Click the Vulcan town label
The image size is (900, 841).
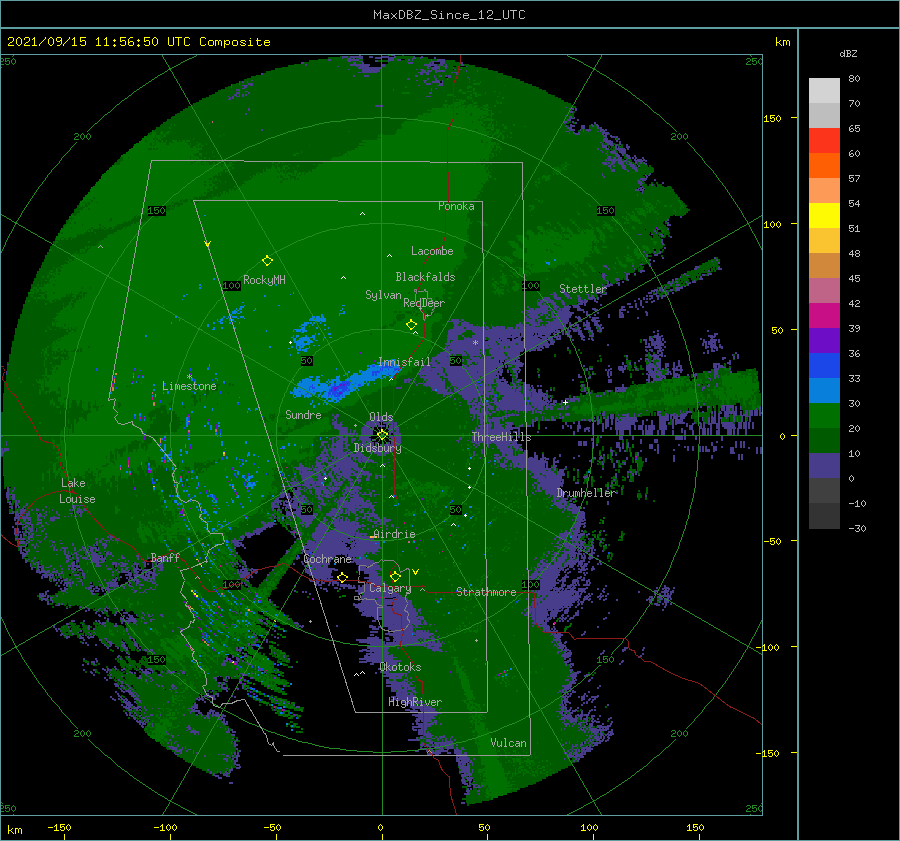[509, 743]
